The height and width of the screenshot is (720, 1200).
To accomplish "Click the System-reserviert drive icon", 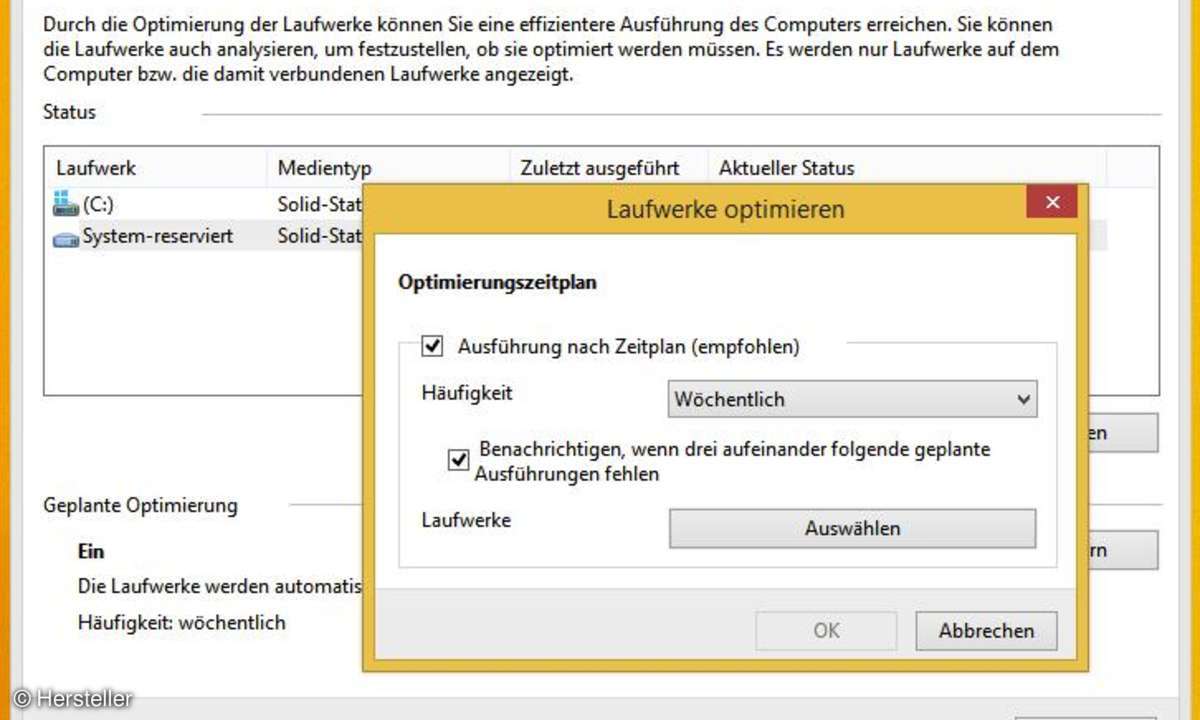I will [x=66, y=237].
